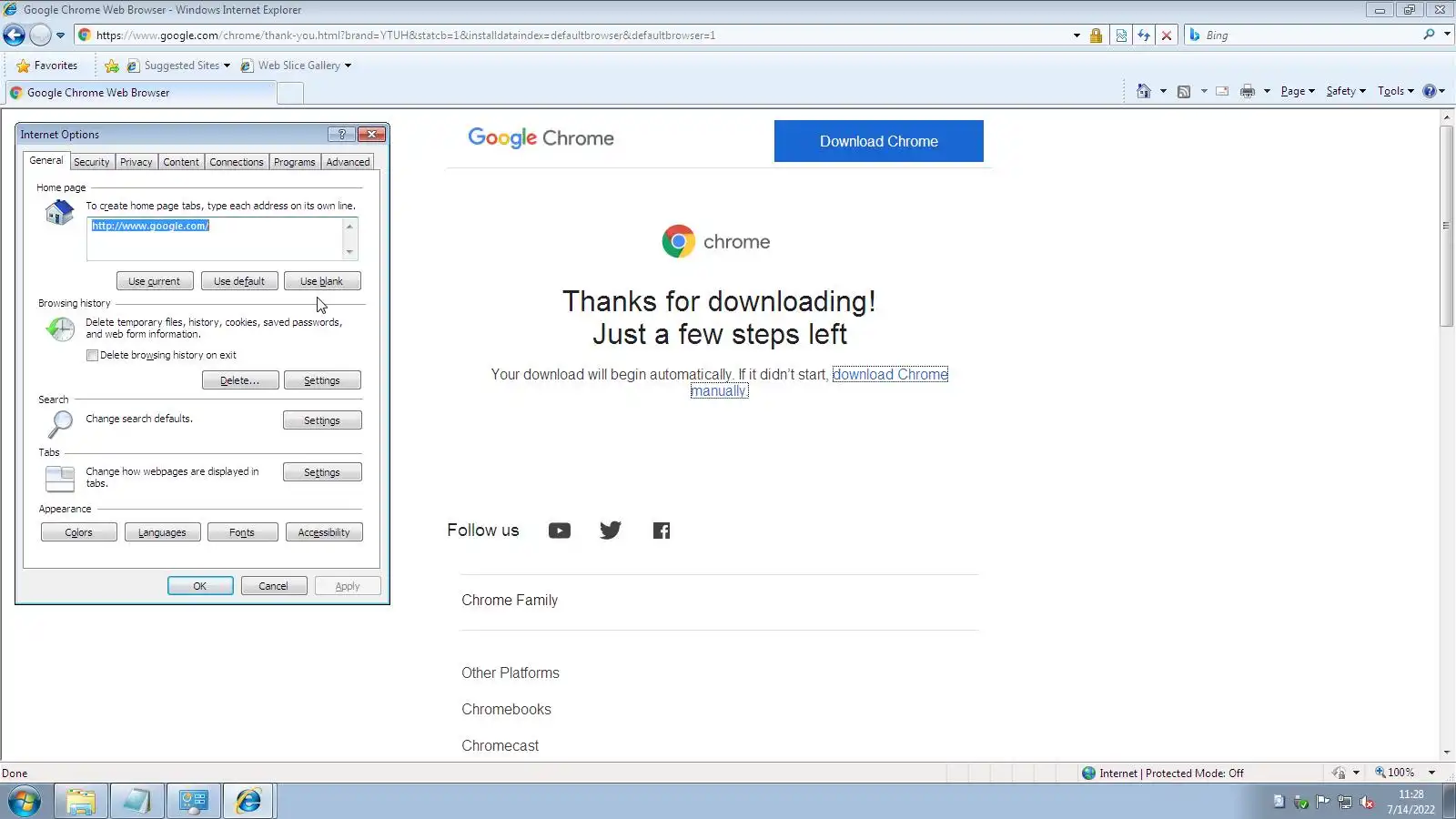Click the Refresh icon in address bar
This screenshot has height=819, width=1456.
[1144, 35]
